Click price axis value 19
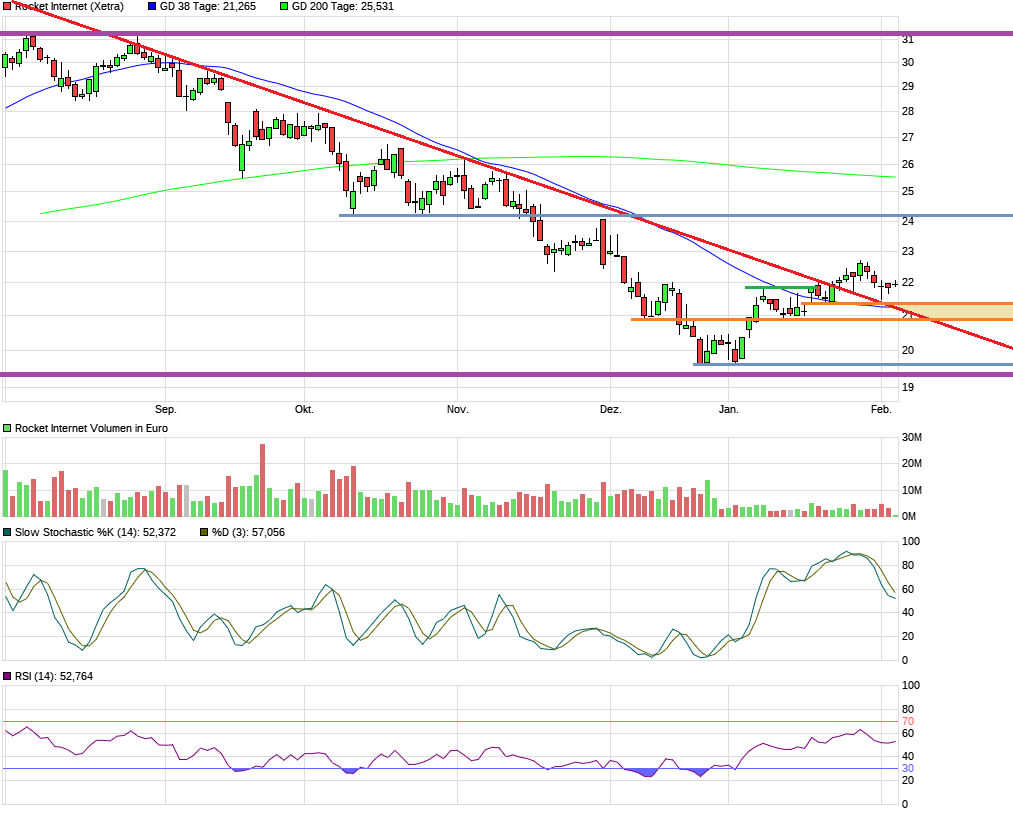The width and height of the screenshot is (1013, 813). pos(908,388)
